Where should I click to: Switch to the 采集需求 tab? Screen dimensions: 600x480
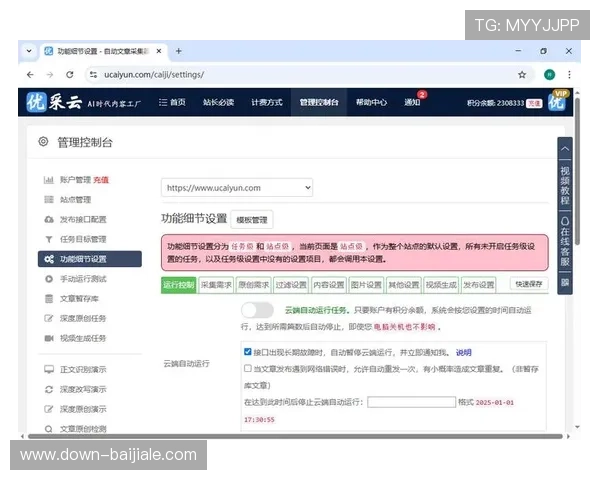[x=216, y=285]
